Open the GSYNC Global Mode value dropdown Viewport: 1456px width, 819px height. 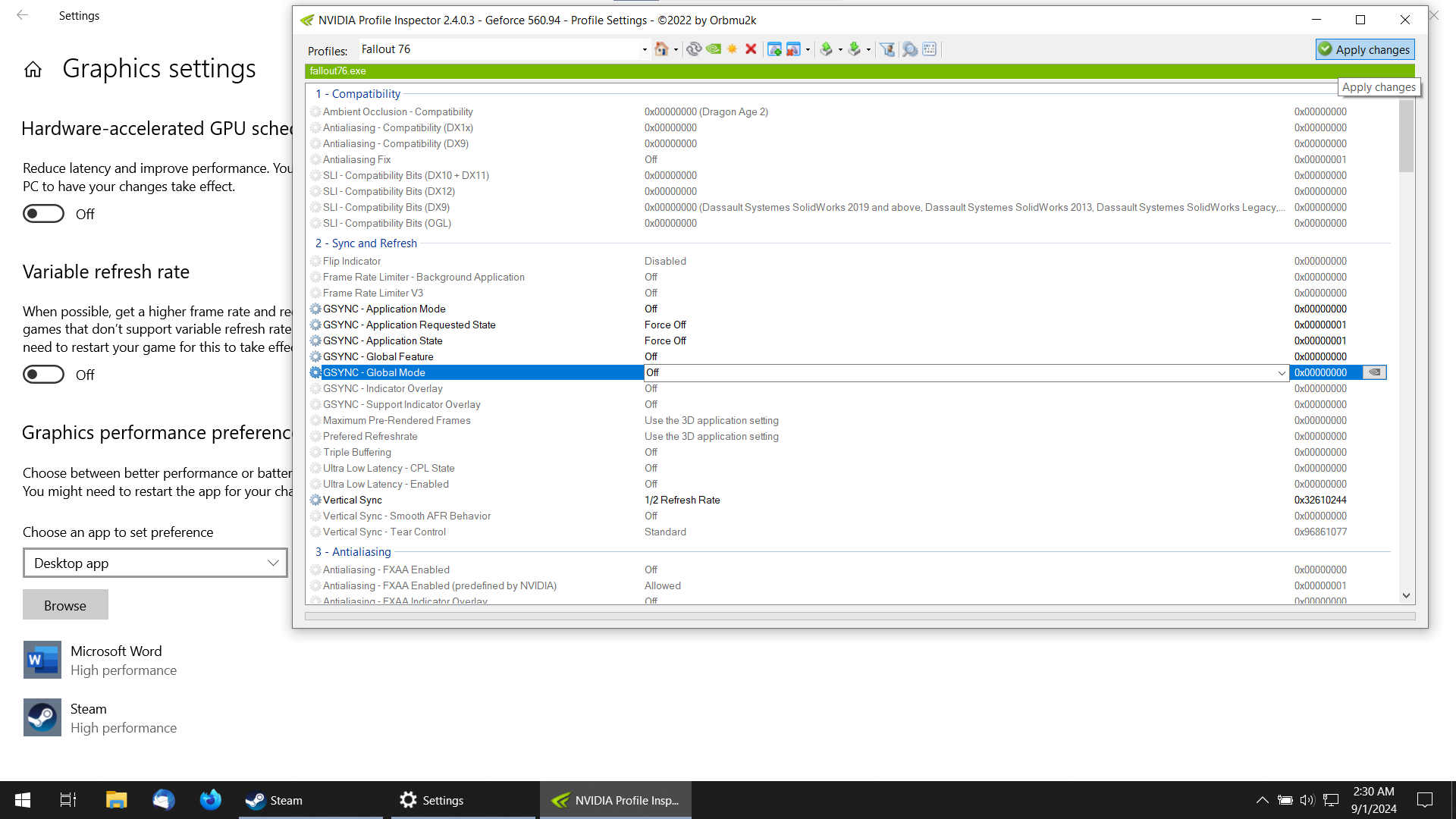(1282, 373)
